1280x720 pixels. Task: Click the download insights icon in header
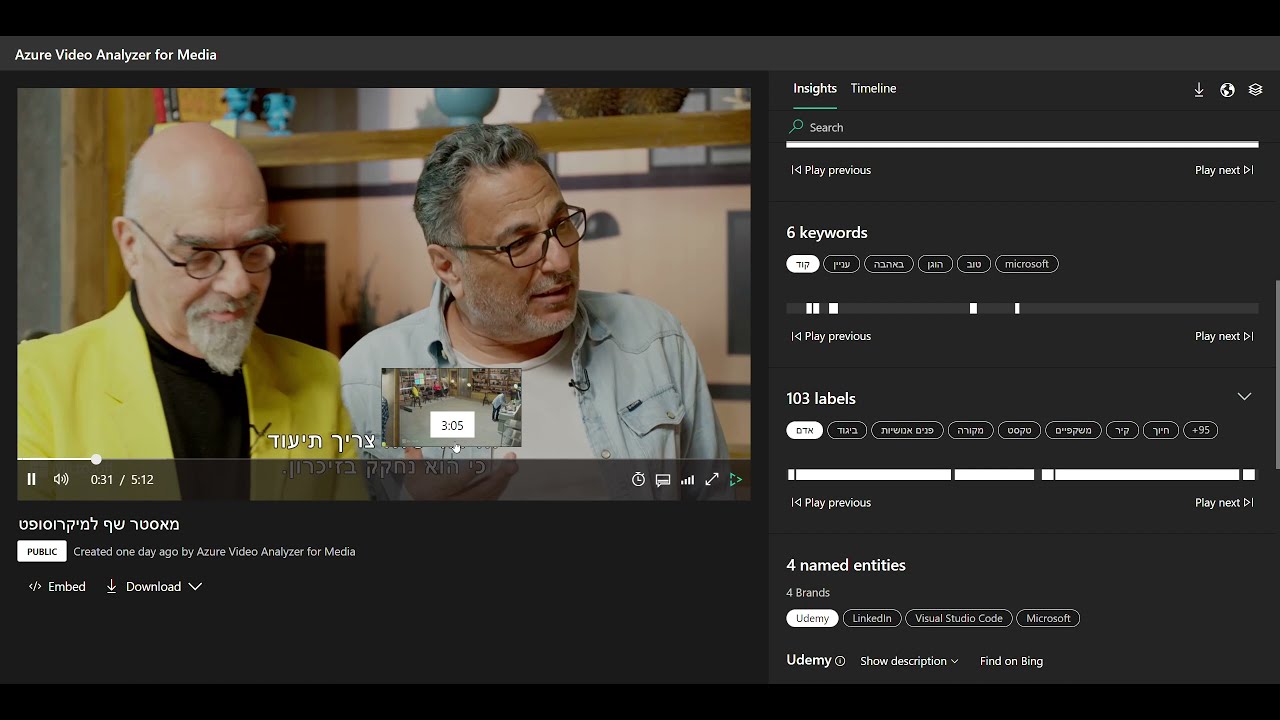[x=1199, y=90]
